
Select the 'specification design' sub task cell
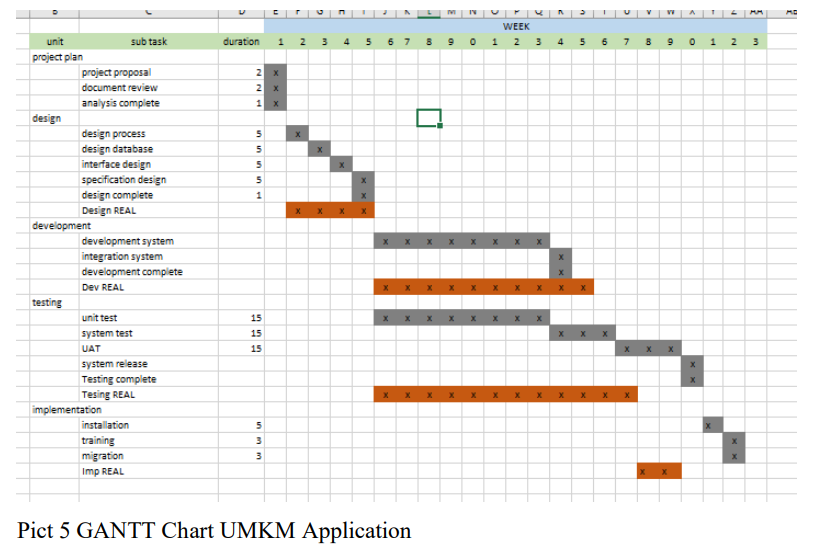(x=149, y=180)
